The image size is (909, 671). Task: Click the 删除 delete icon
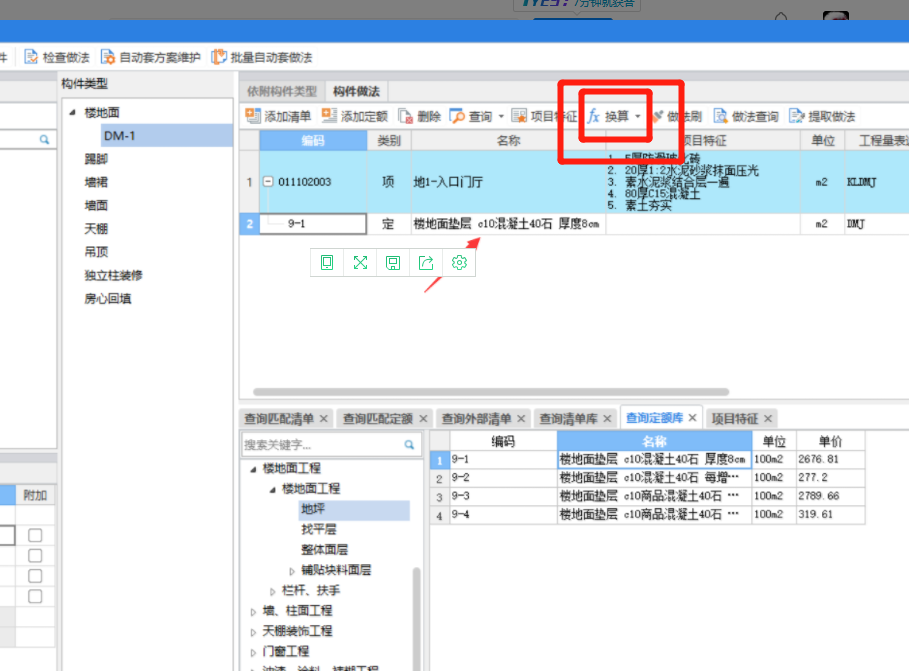click(x=405, y=116)
